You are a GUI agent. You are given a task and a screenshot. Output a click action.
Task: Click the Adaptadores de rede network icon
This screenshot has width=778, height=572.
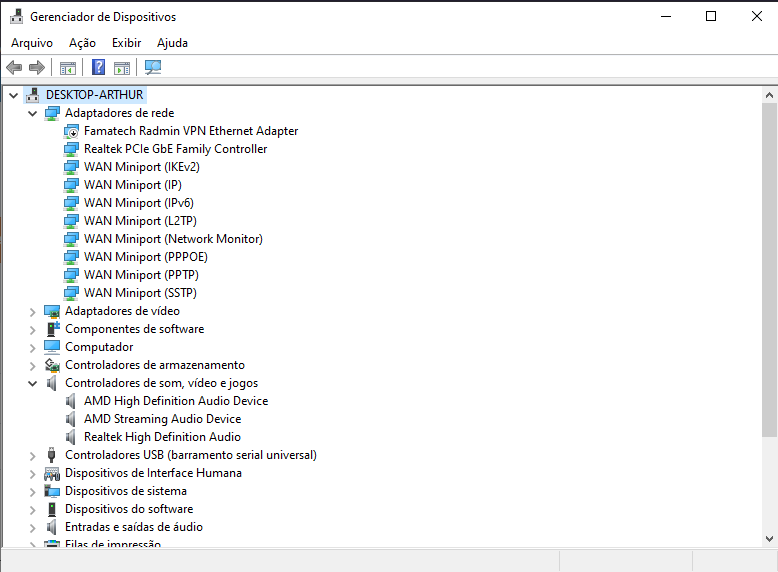click(52, 113)
